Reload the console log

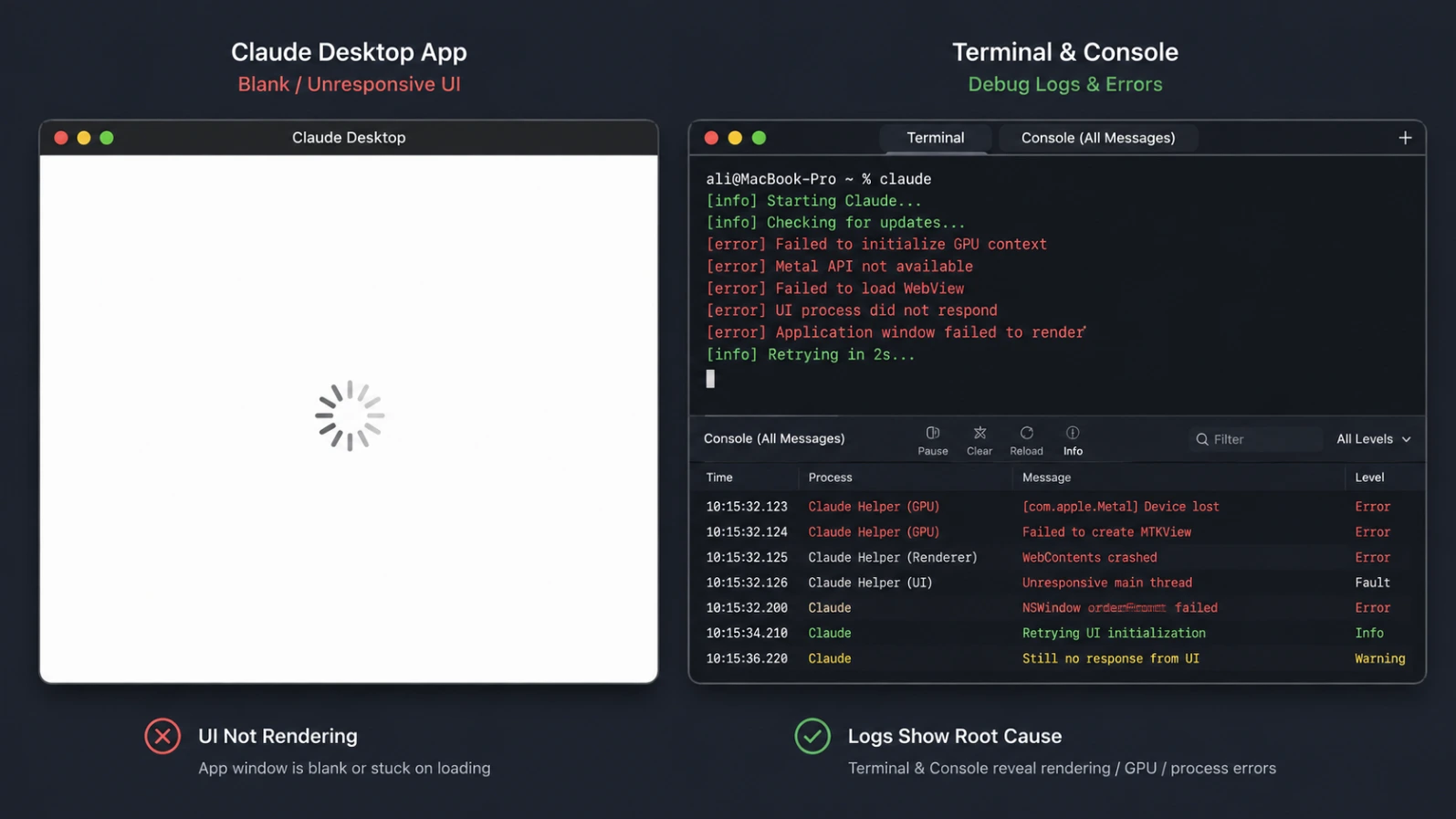[1026, 440]
